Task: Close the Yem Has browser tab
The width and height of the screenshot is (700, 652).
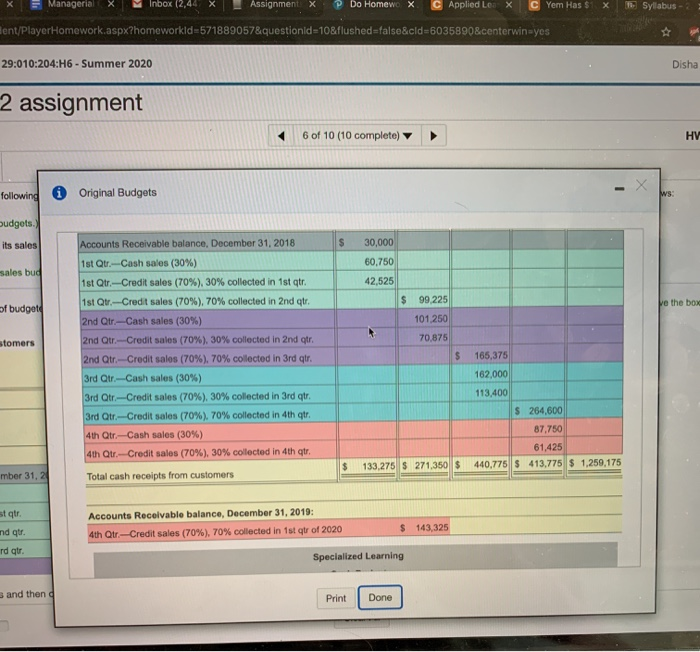Action: click(605, 5)
